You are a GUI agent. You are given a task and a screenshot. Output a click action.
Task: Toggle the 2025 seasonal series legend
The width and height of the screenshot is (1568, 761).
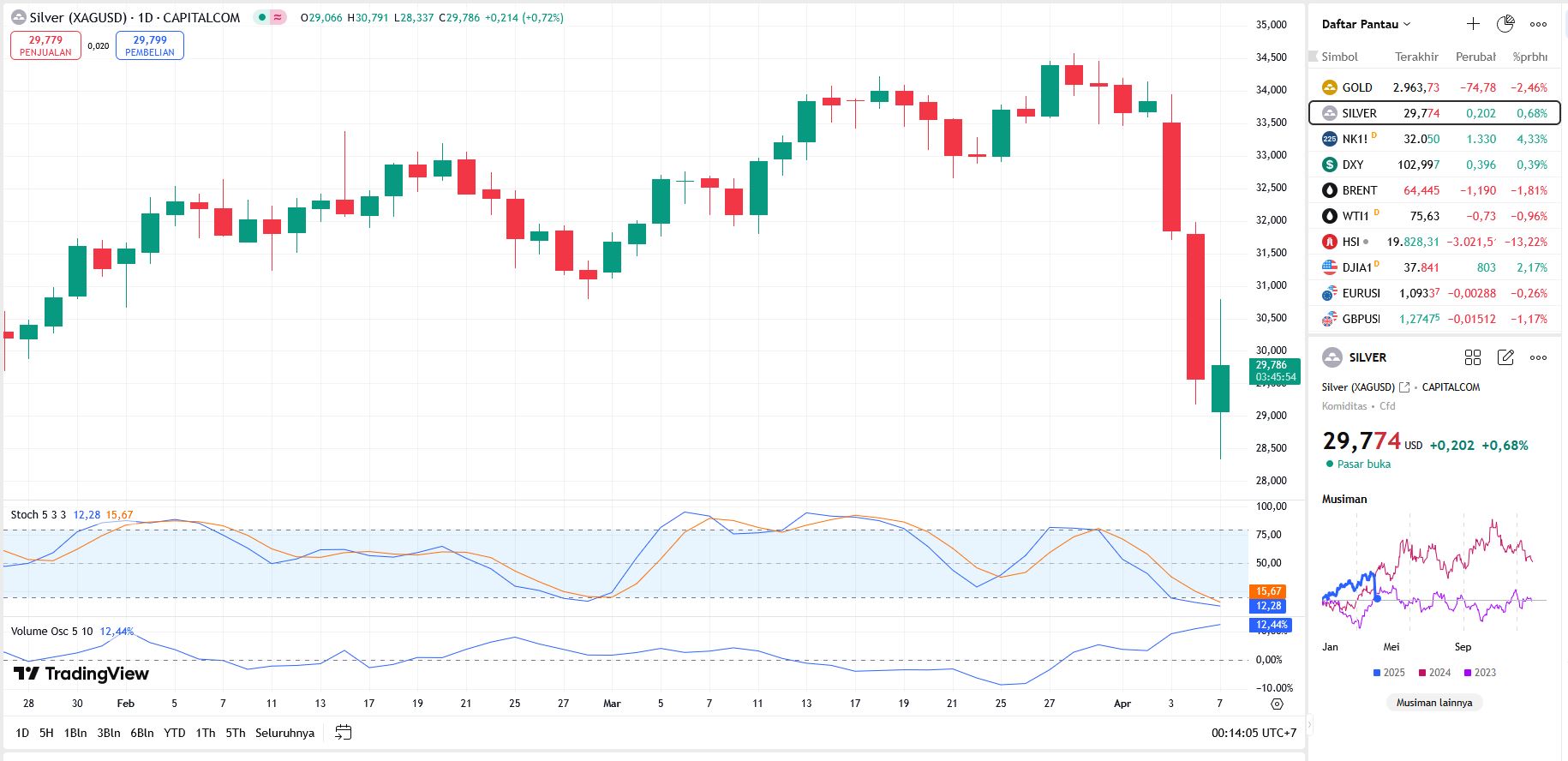coord(1389,673)
